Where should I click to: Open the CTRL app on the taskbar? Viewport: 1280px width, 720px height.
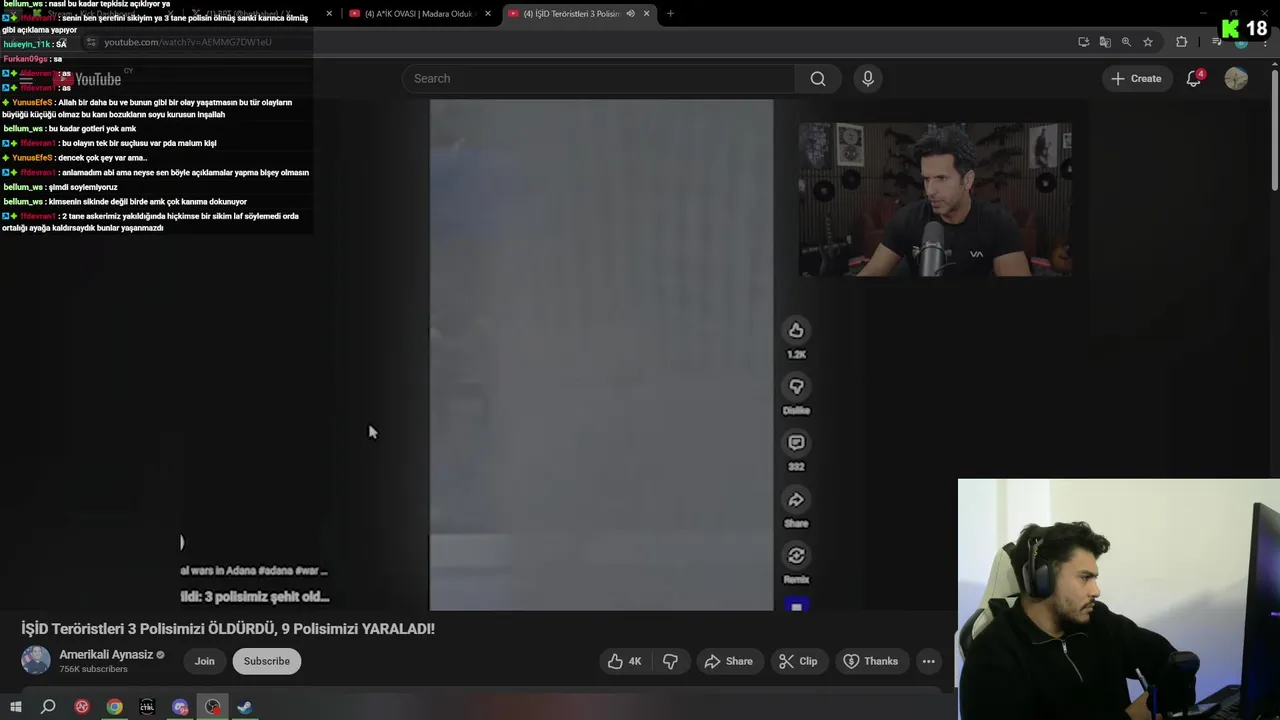click(x=147, y=707)
